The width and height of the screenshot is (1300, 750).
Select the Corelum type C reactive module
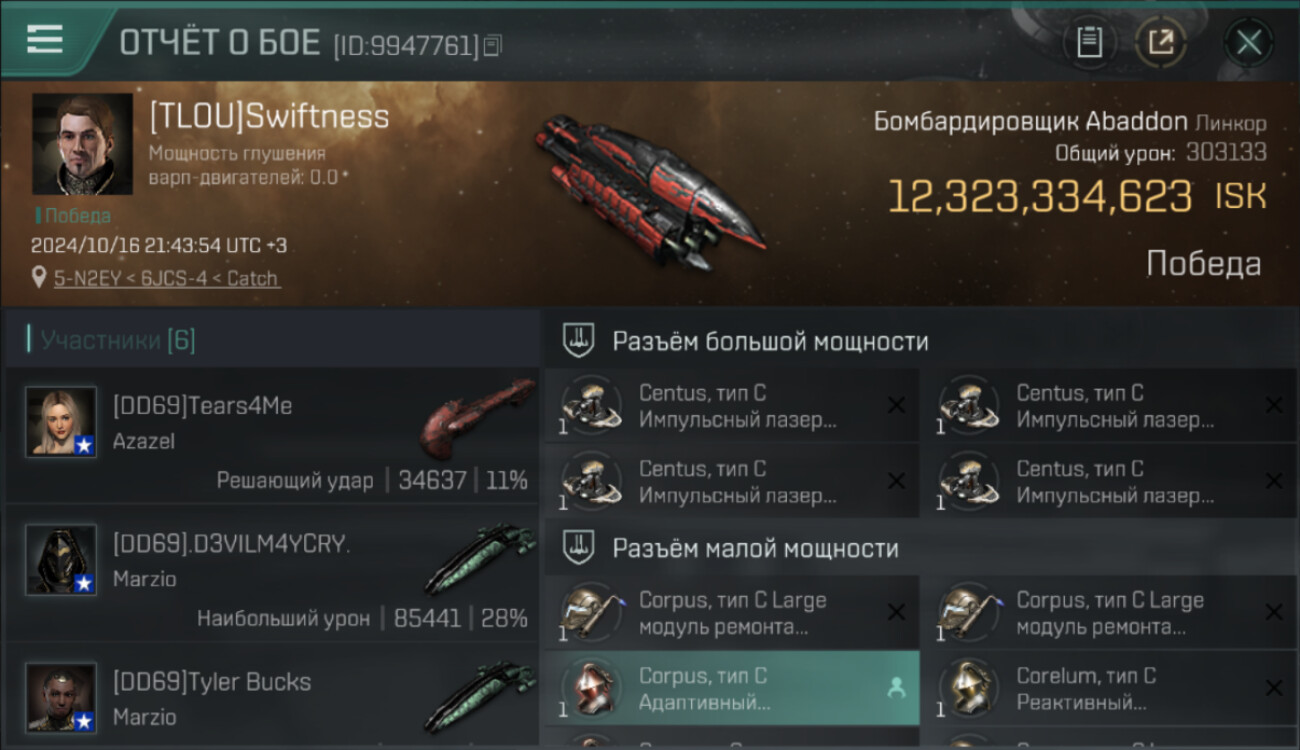click(x=1108, y=688)
